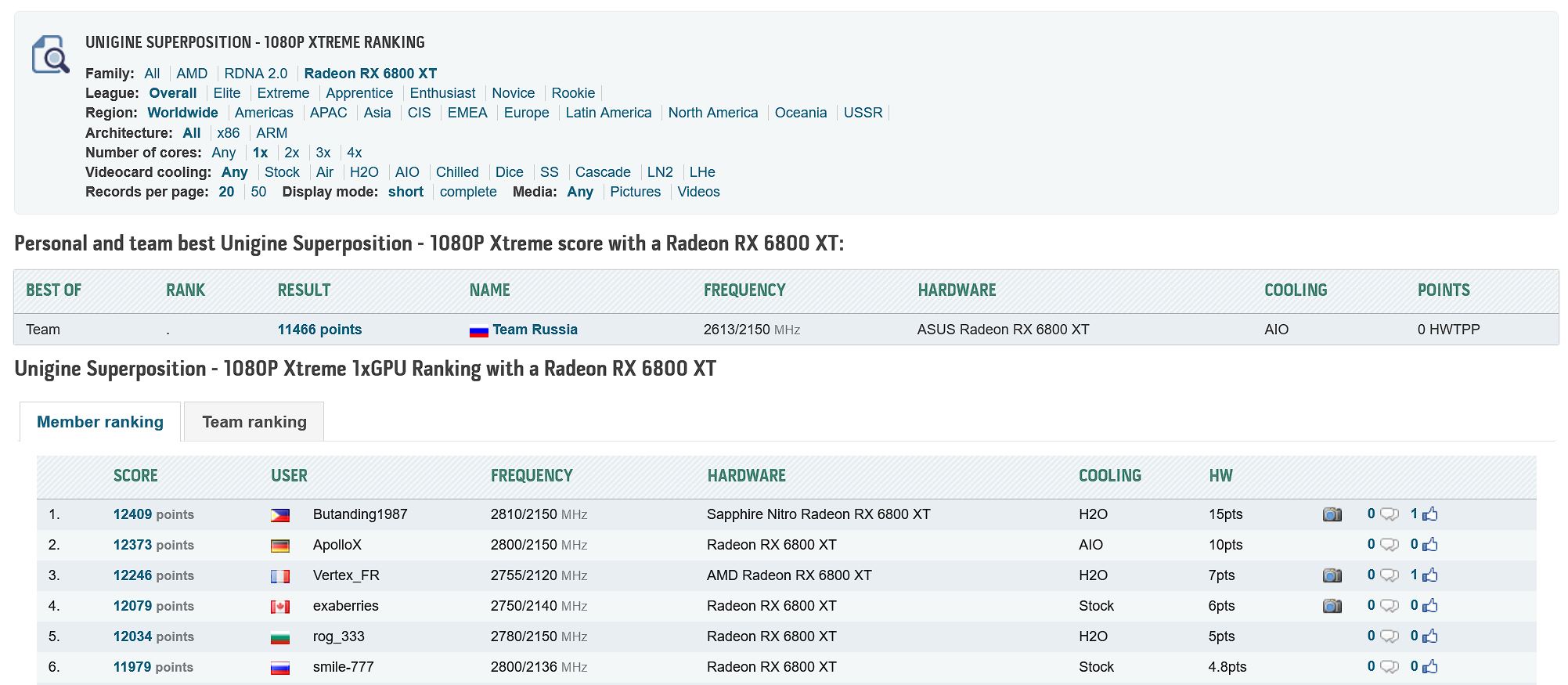This screenshot has height=685, width=1568.
Task: Choose the Americas region filter
Action: click(264, 113)
